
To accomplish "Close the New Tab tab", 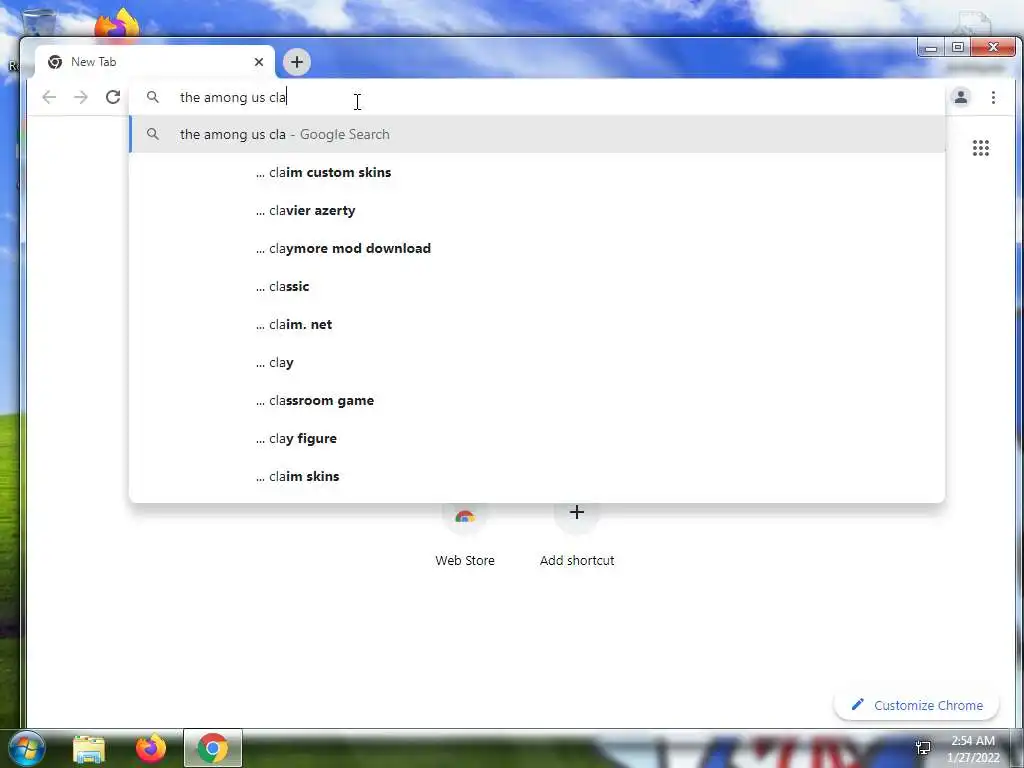I will pos(259,62).
